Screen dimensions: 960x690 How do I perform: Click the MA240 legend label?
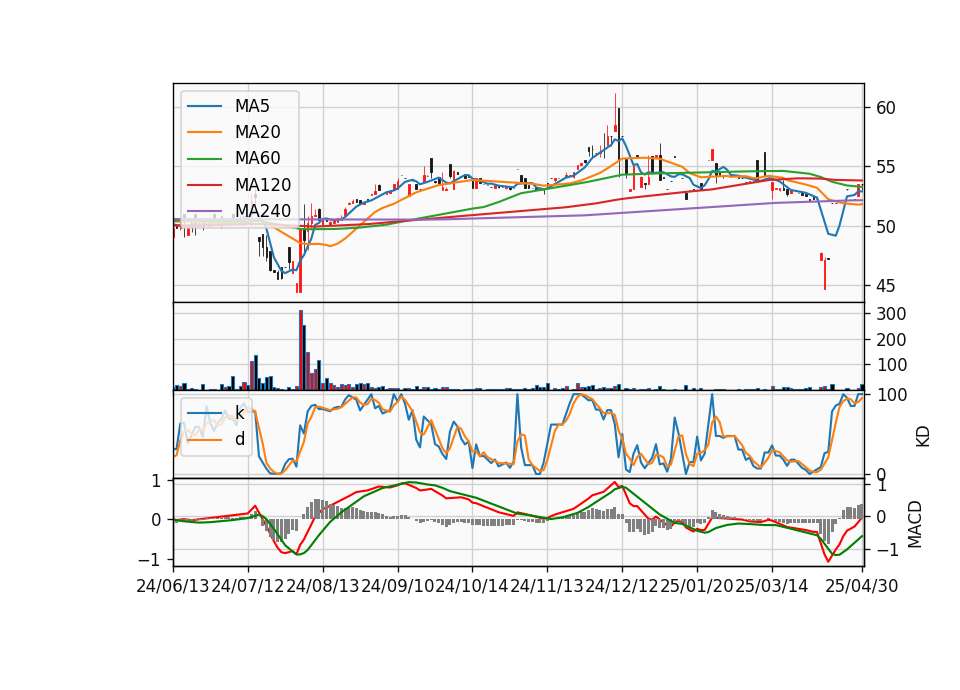263,211
